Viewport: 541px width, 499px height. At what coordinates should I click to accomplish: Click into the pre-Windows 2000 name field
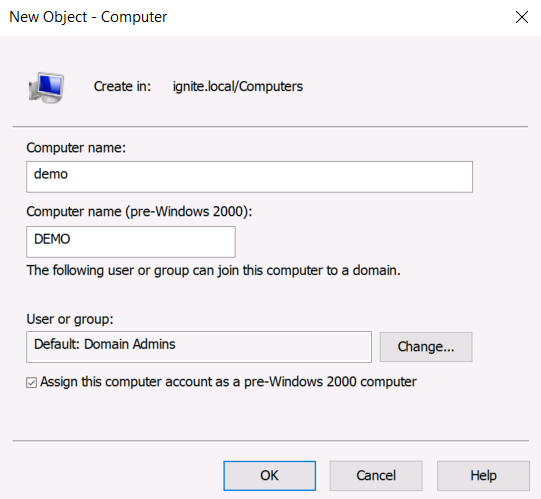point(131,242)
